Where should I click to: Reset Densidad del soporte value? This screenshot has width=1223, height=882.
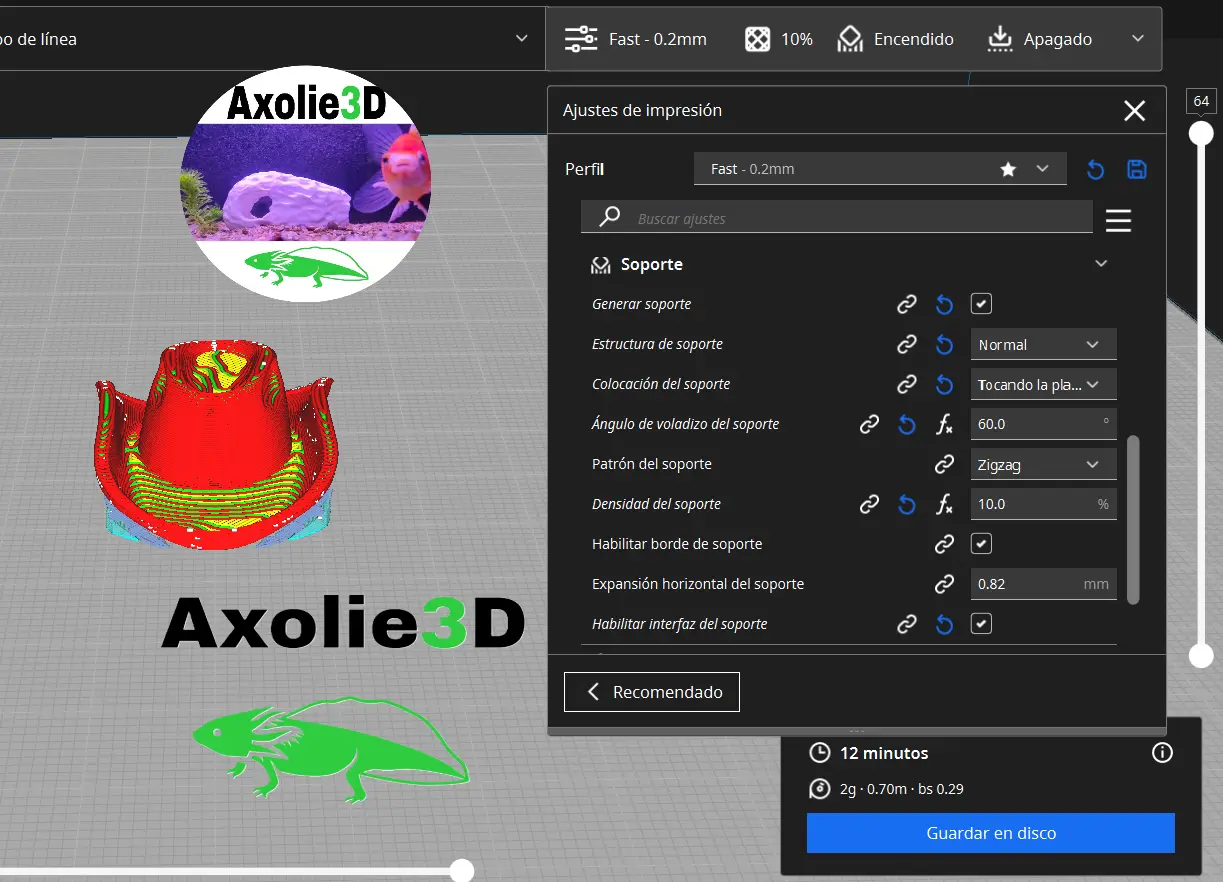(907, 504)
